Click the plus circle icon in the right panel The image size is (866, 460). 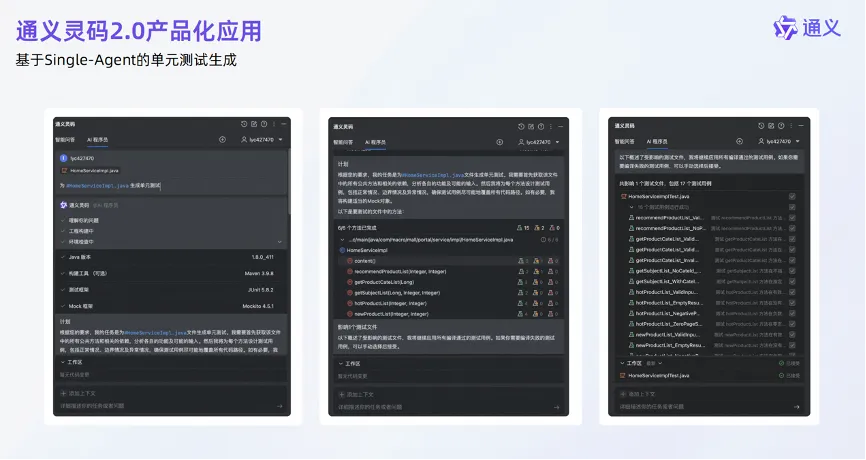point(739,141)
